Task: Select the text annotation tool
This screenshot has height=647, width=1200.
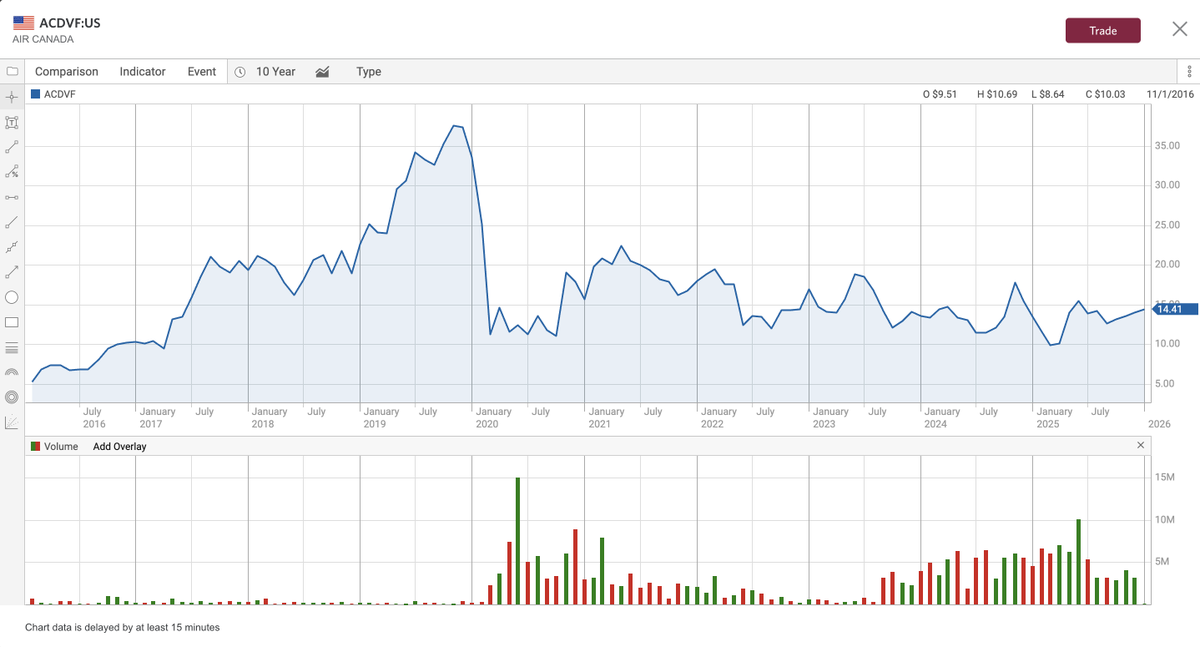Action: pos(12,123)
